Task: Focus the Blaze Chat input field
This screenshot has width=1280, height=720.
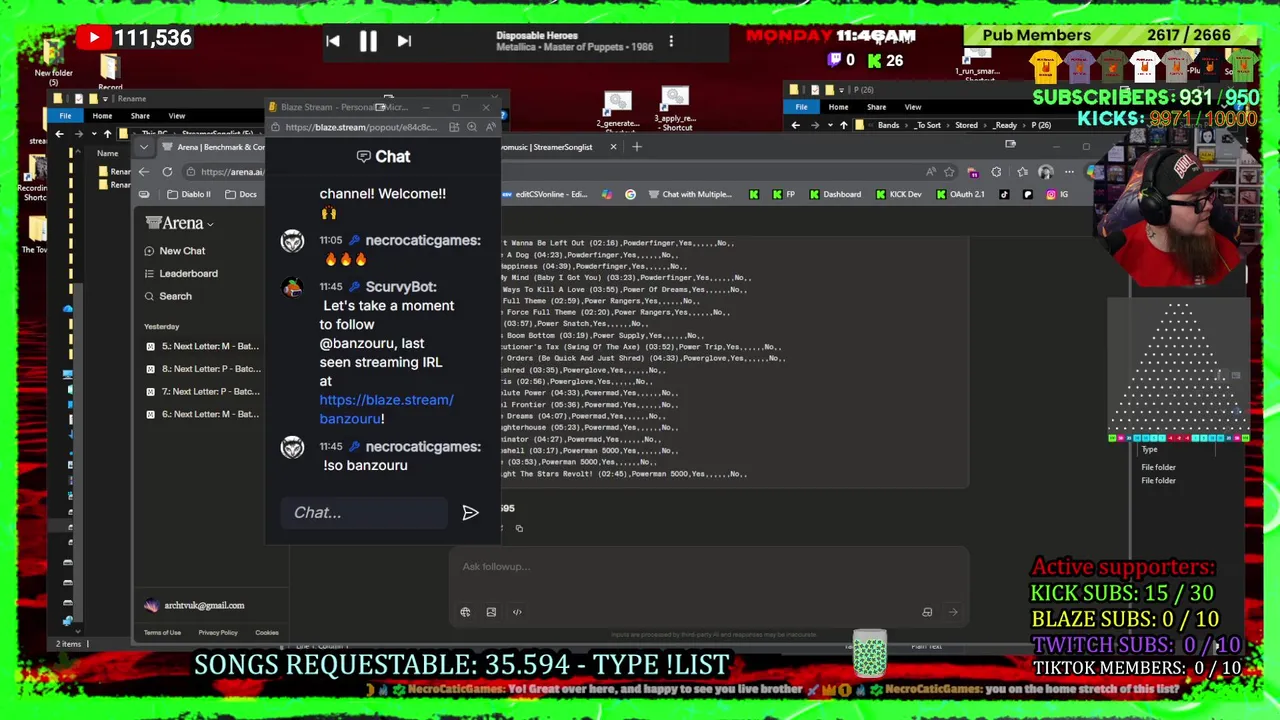Action: pos(366,512)
